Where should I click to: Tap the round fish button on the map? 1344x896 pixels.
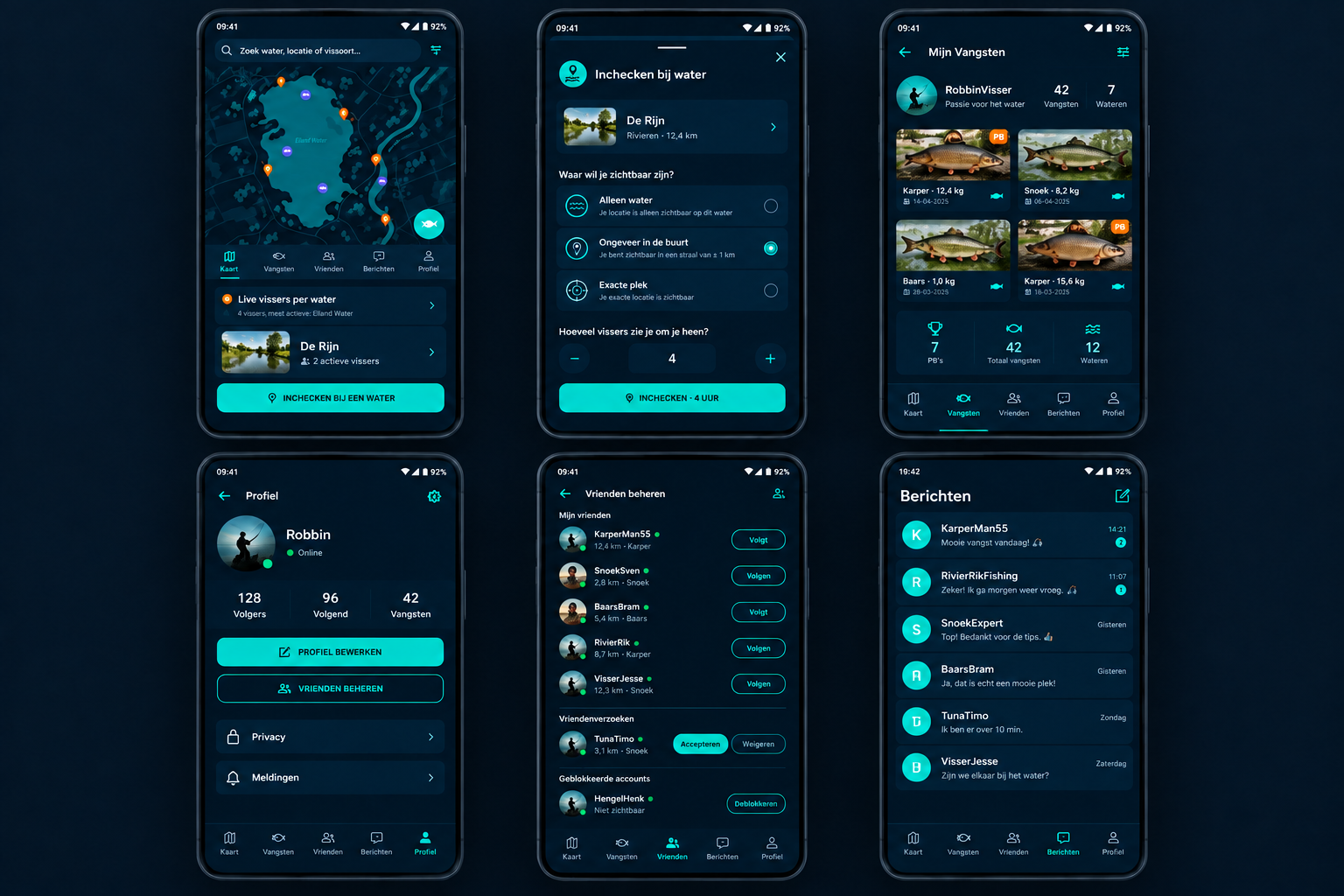(429, 225)
